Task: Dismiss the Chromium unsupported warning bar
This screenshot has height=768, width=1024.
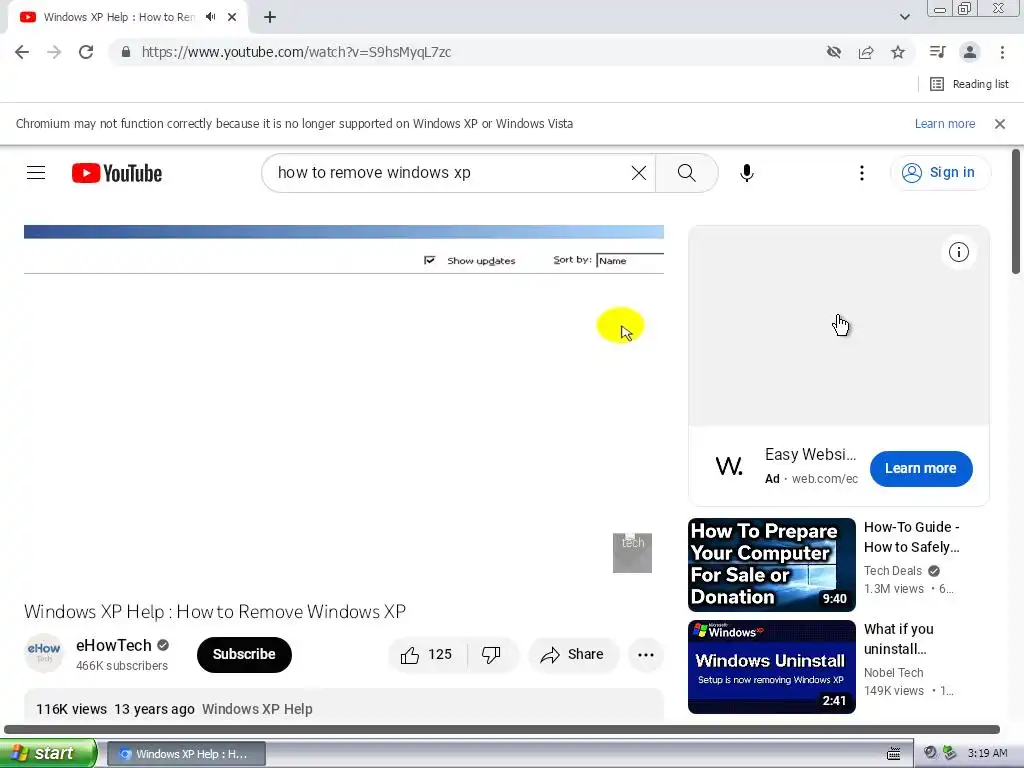Action: [x=999, y=123]
